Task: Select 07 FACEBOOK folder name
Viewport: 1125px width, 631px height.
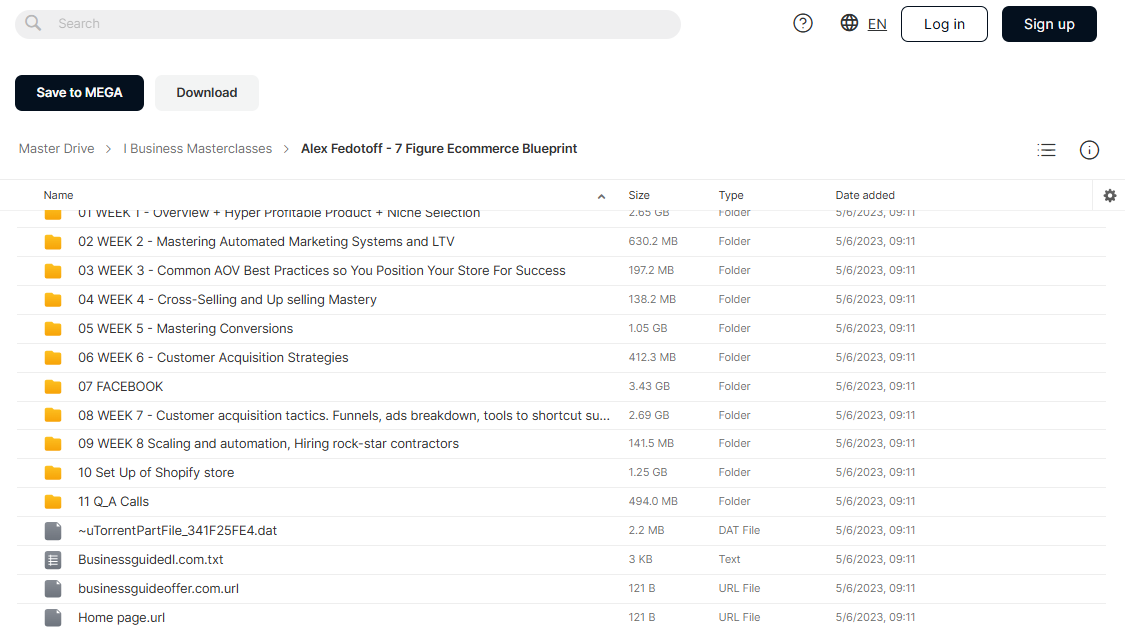Action: pos(121,386)
